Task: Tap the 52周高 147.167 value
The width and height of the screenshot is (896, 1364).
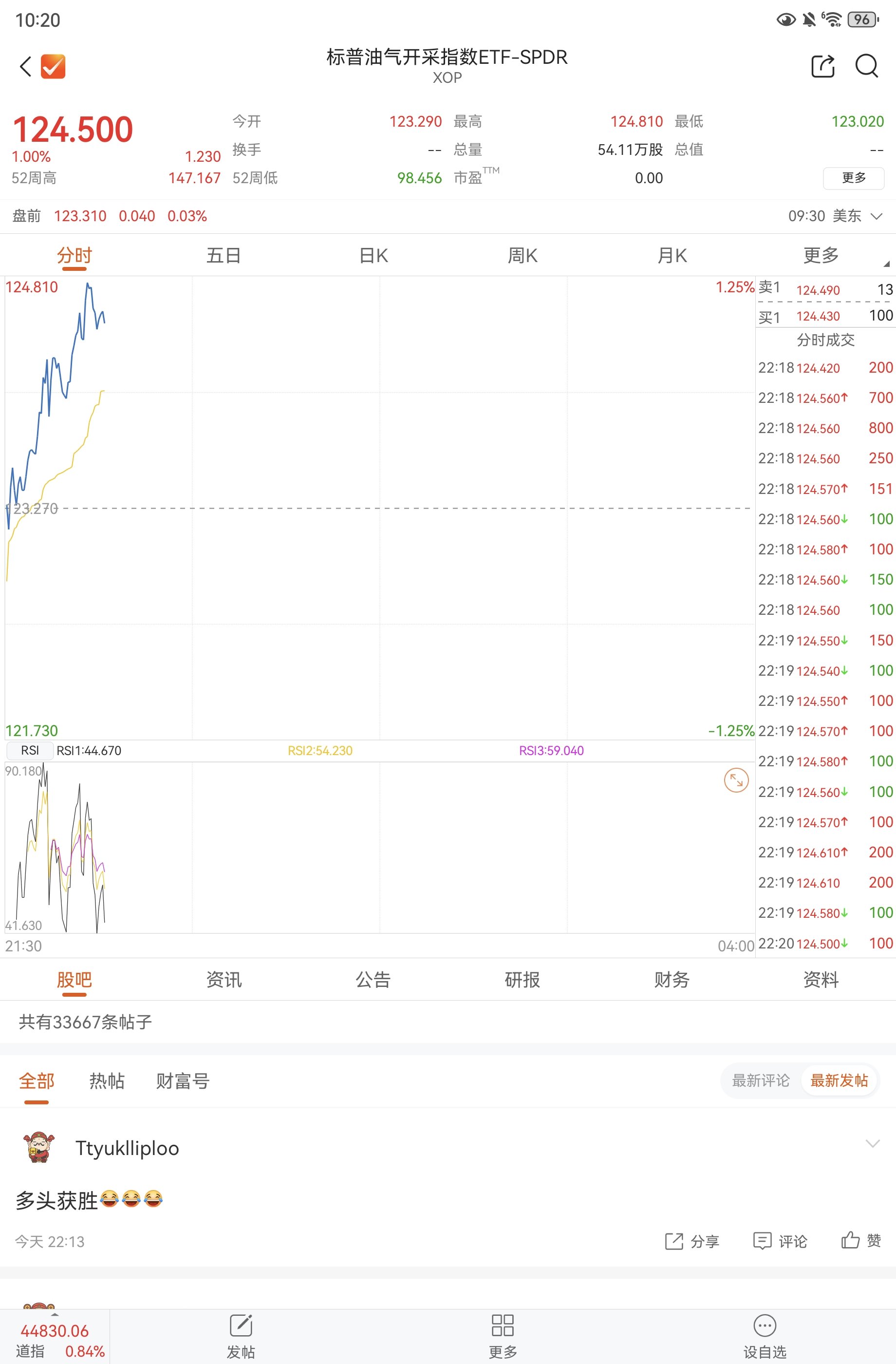Action: click(x=194, y=178)
